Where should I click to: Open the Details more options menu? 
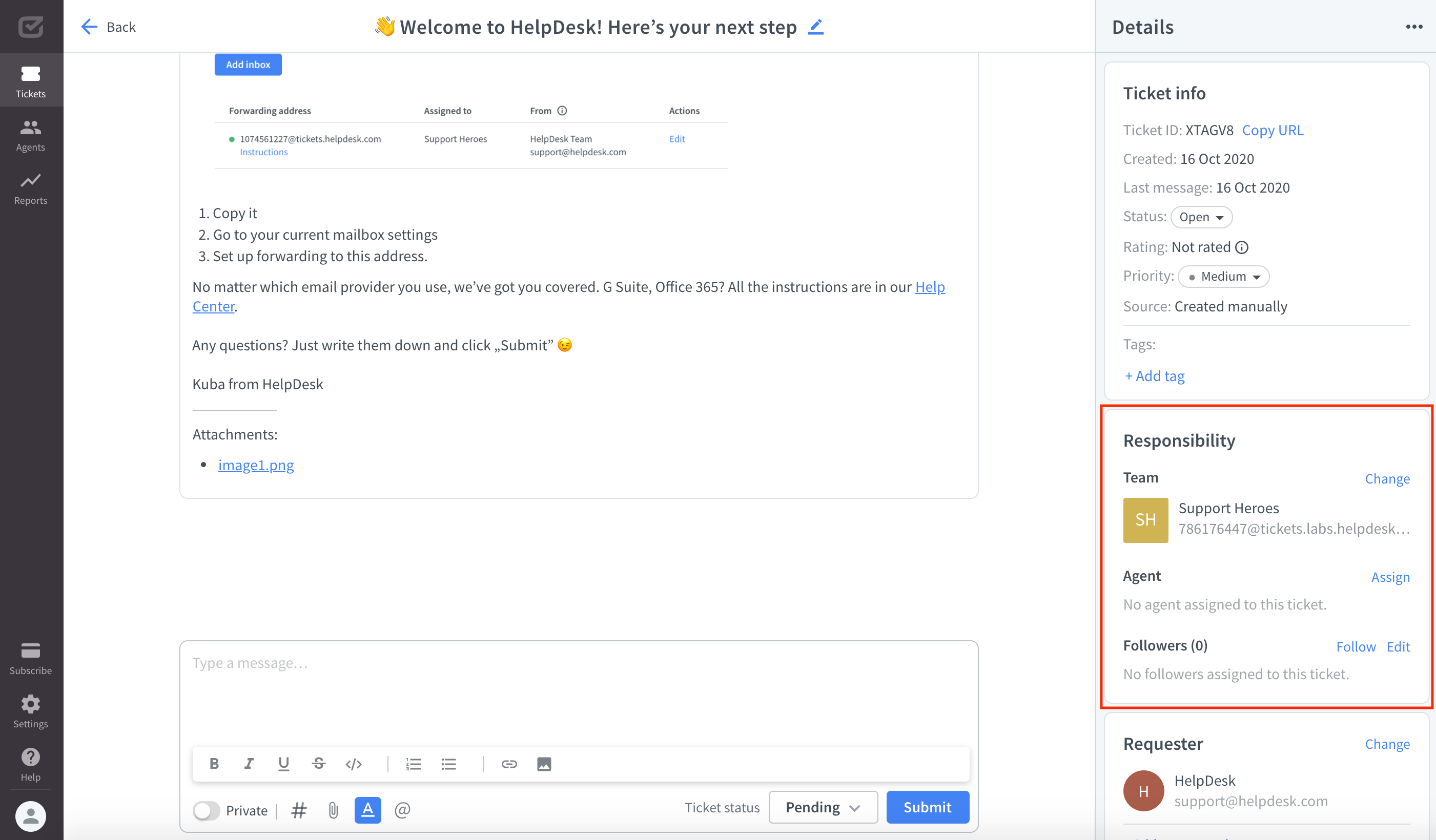pos(1414,27)
